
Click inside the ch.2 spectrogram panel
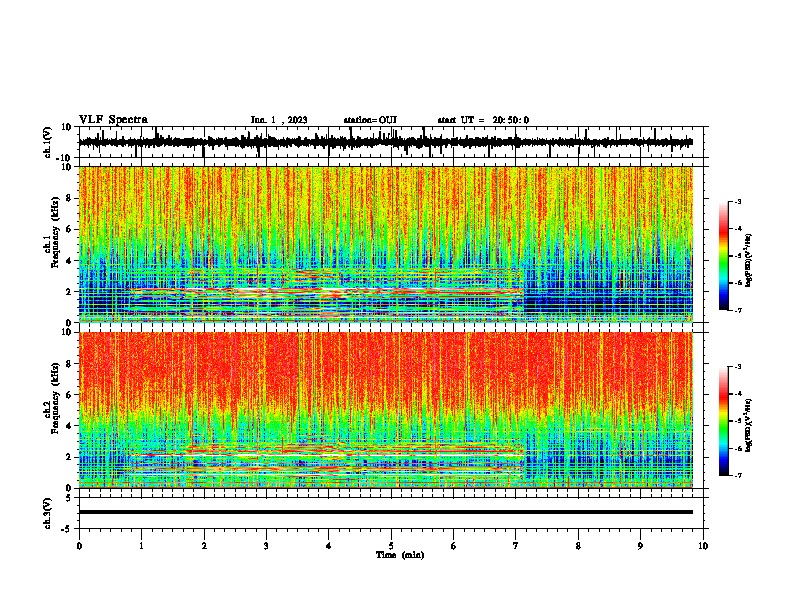[385, 410]
